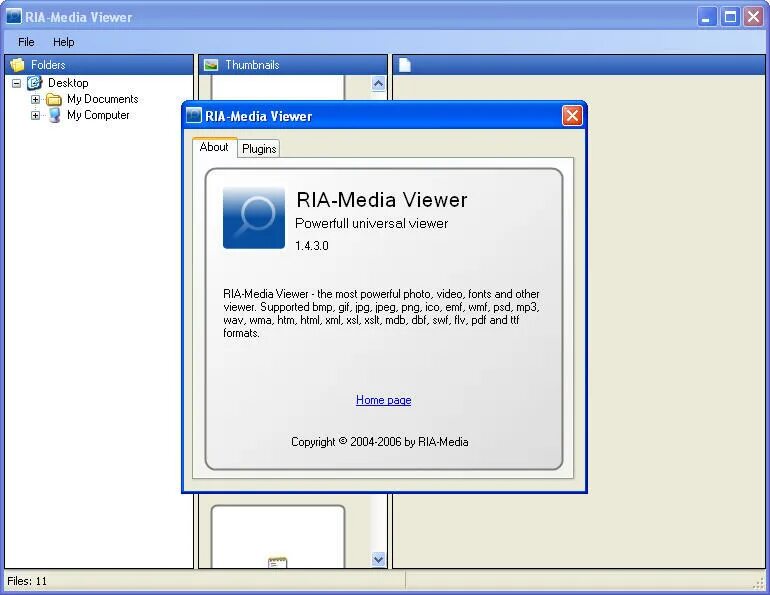Click the Copyright 2004-2006 by RIA-Media text
Image resolution: width=770 pixels, height=595 pixels.
point(380,442)
